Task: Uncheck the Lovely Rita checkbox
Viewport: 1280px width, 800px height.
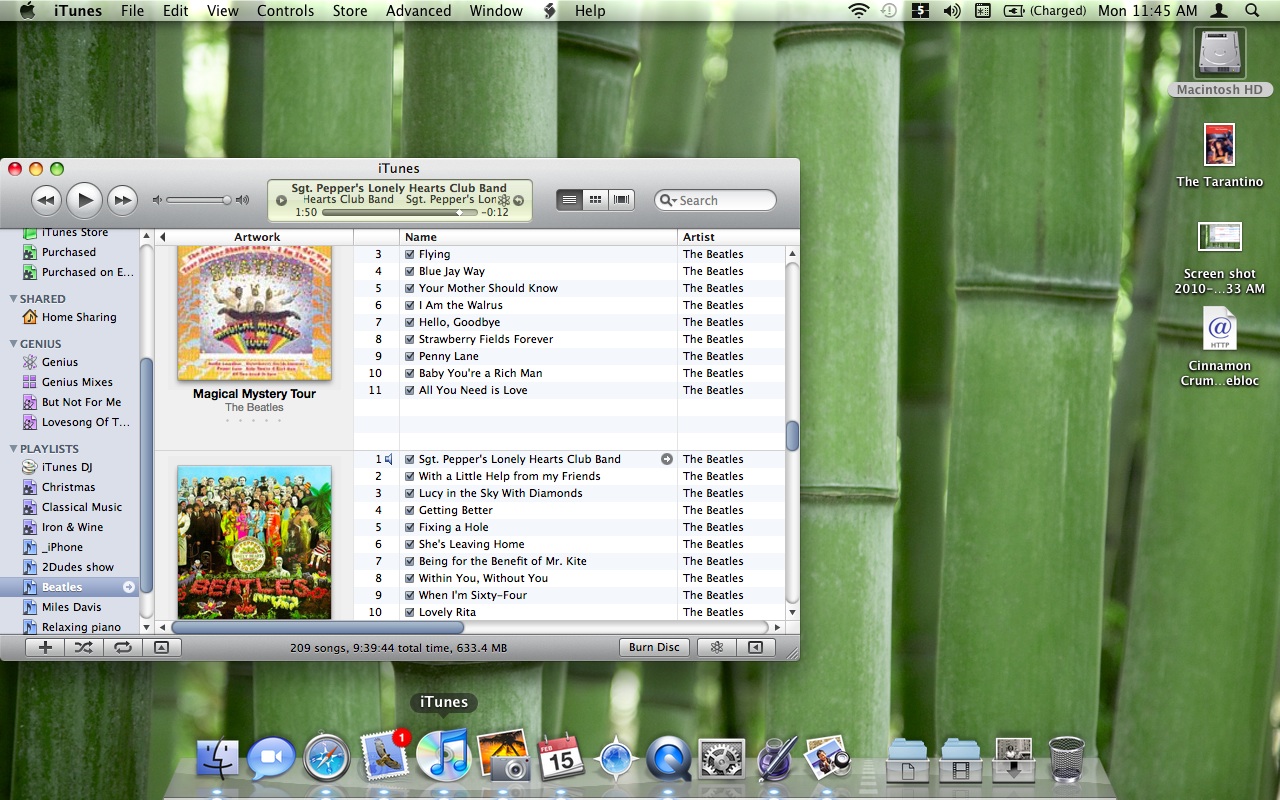Action: (x=409, y=612)
